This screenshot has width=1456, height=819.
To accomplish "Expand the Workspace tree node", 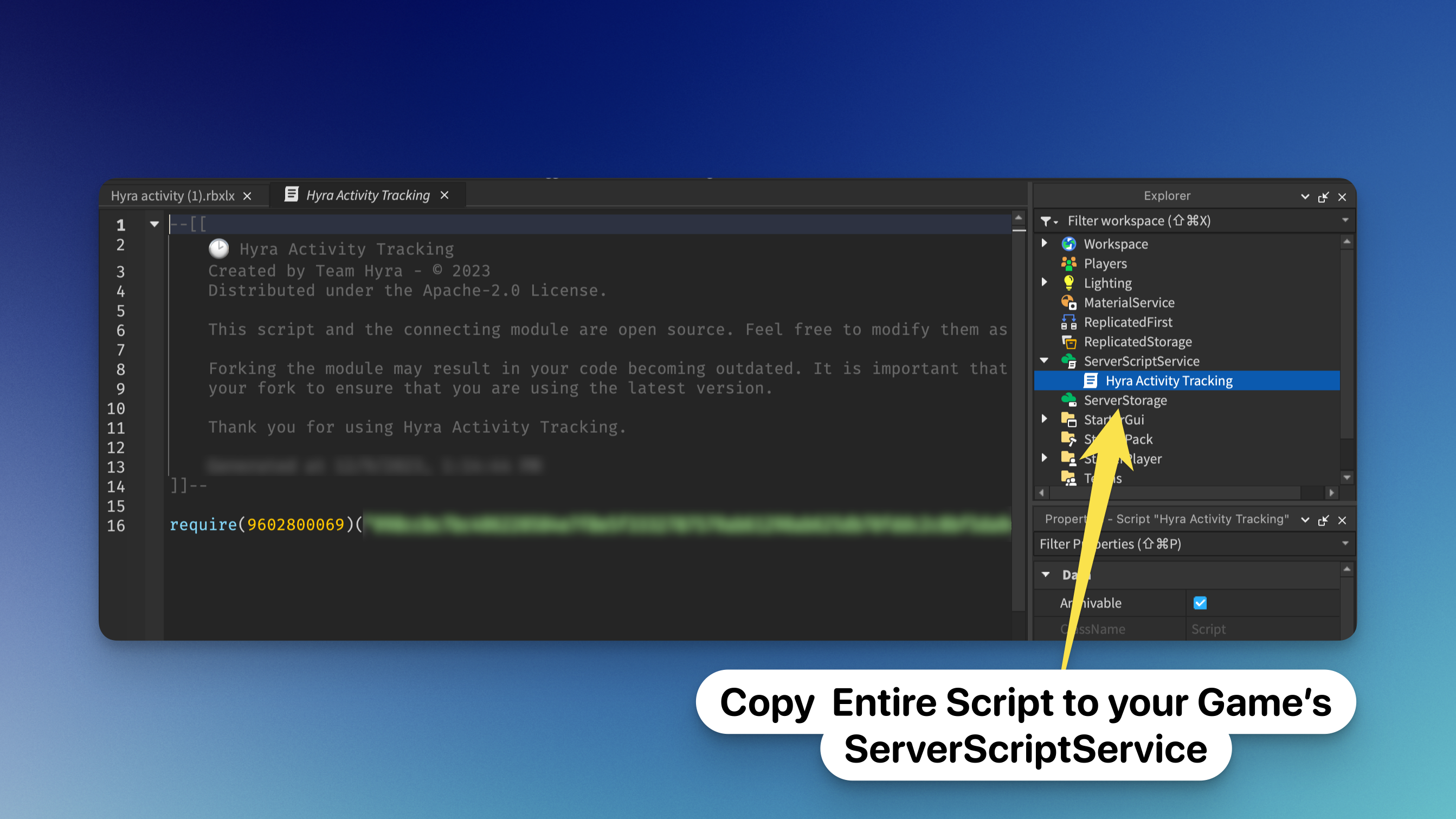I will [x=1045, y=243].
